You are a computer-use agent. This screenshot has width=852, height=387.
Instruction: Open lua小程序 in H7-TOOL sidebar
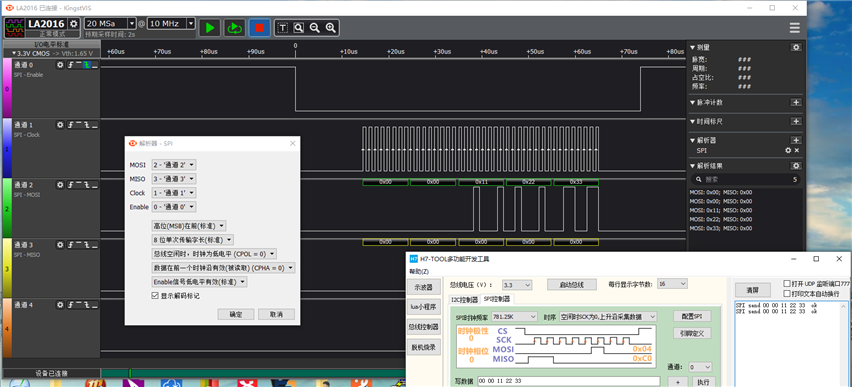pos(423,307)
